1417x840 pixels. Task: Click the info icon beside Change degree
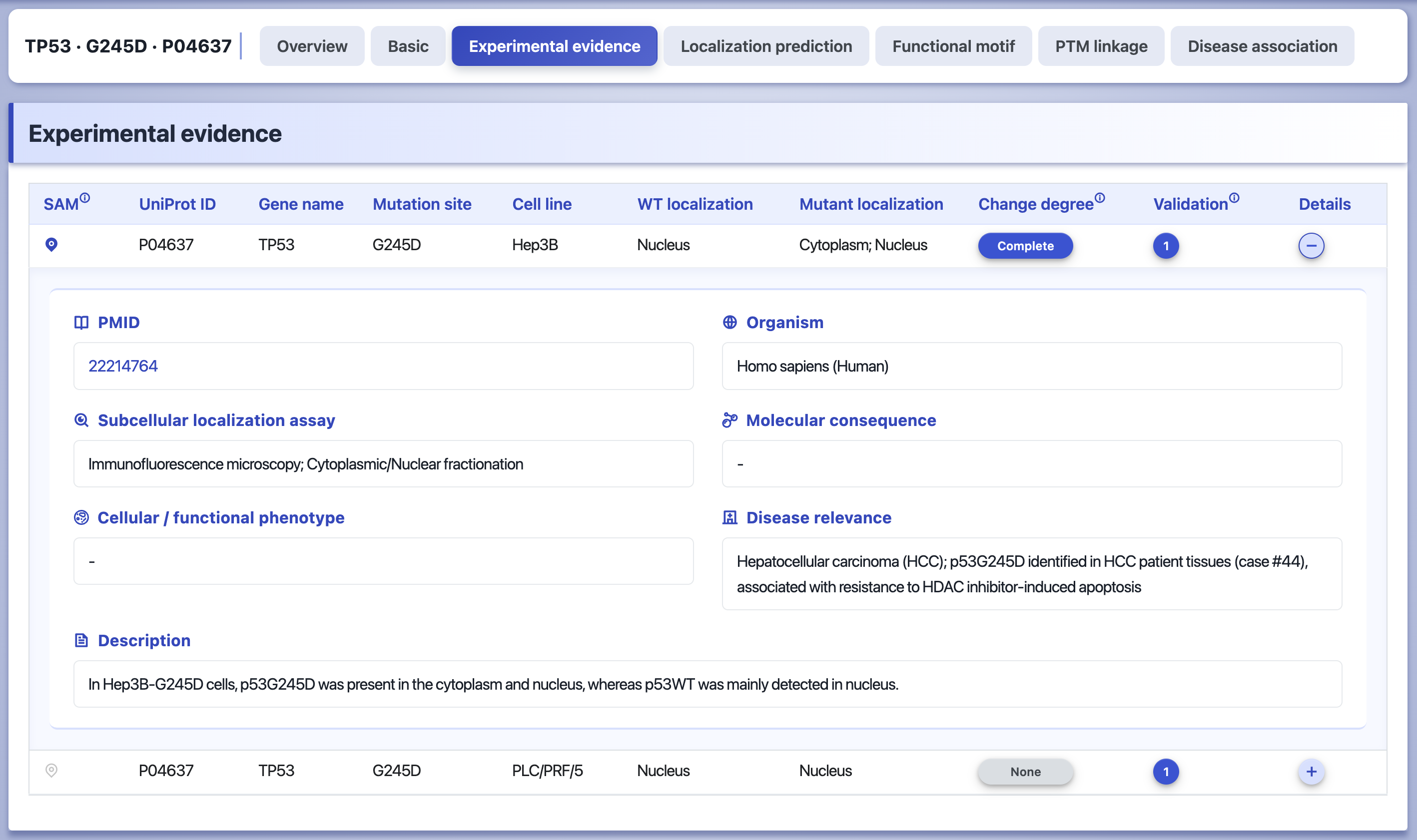[x=1100, y=198]
